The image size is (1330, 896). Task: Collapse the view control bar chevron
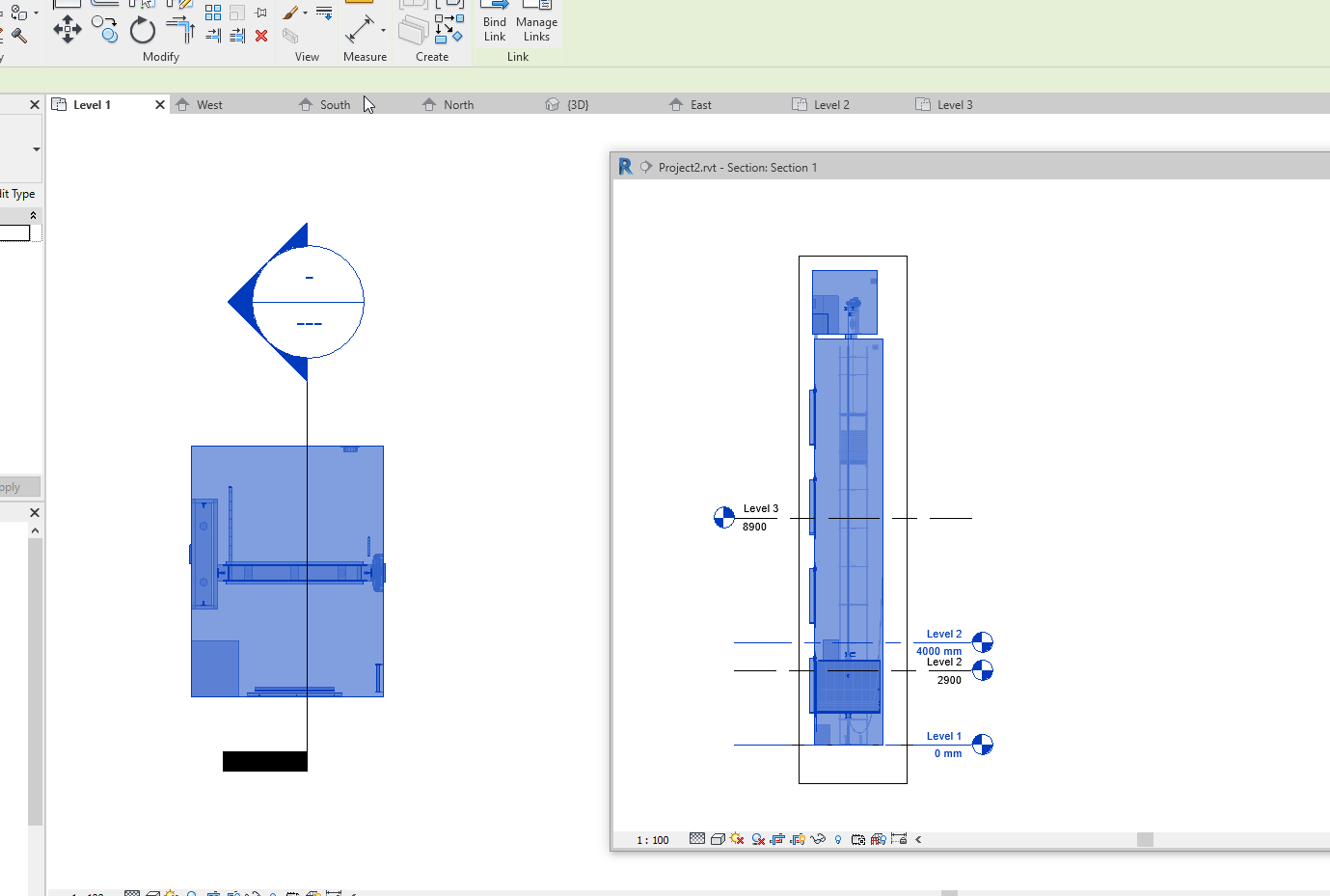[x=917, y=839]
